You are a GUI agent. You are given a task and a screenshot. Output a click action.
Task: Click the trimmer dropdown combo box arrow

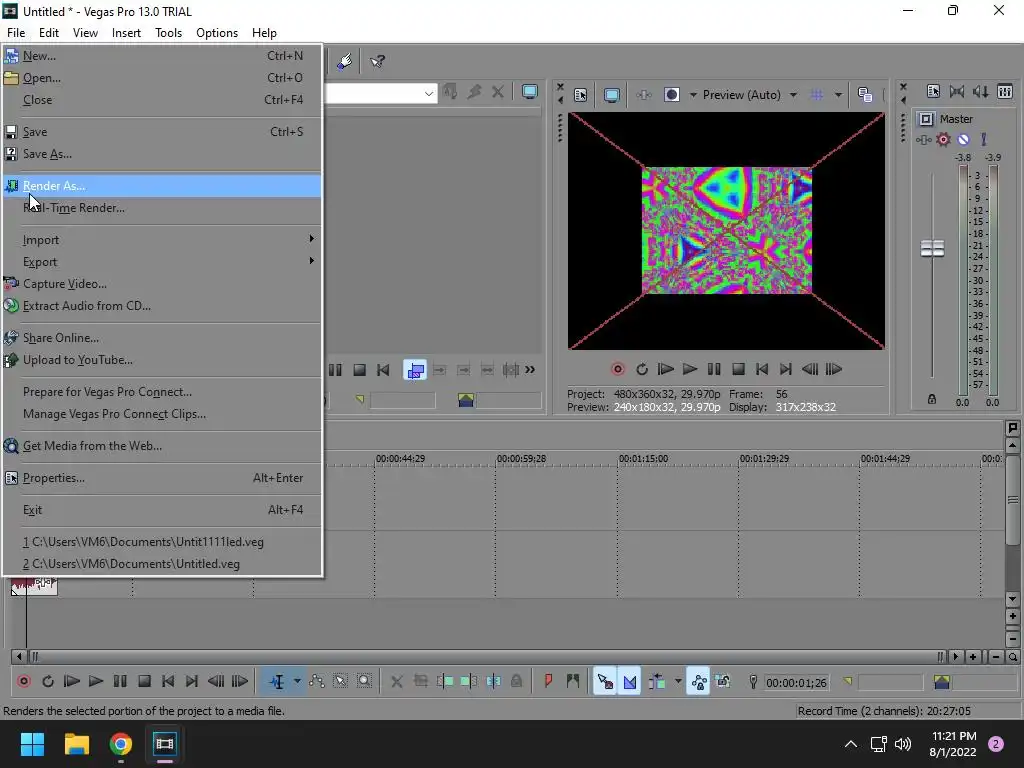pos(428,94)
